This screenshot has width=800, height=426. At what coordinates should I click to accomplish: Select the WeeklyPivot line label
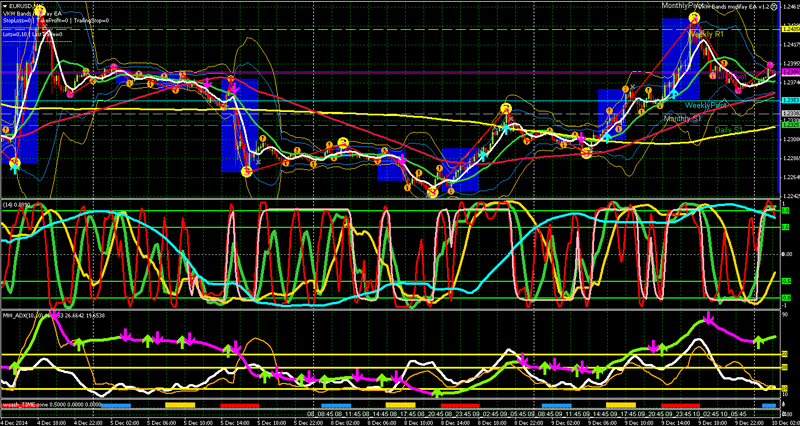click(x=706, y=104)
